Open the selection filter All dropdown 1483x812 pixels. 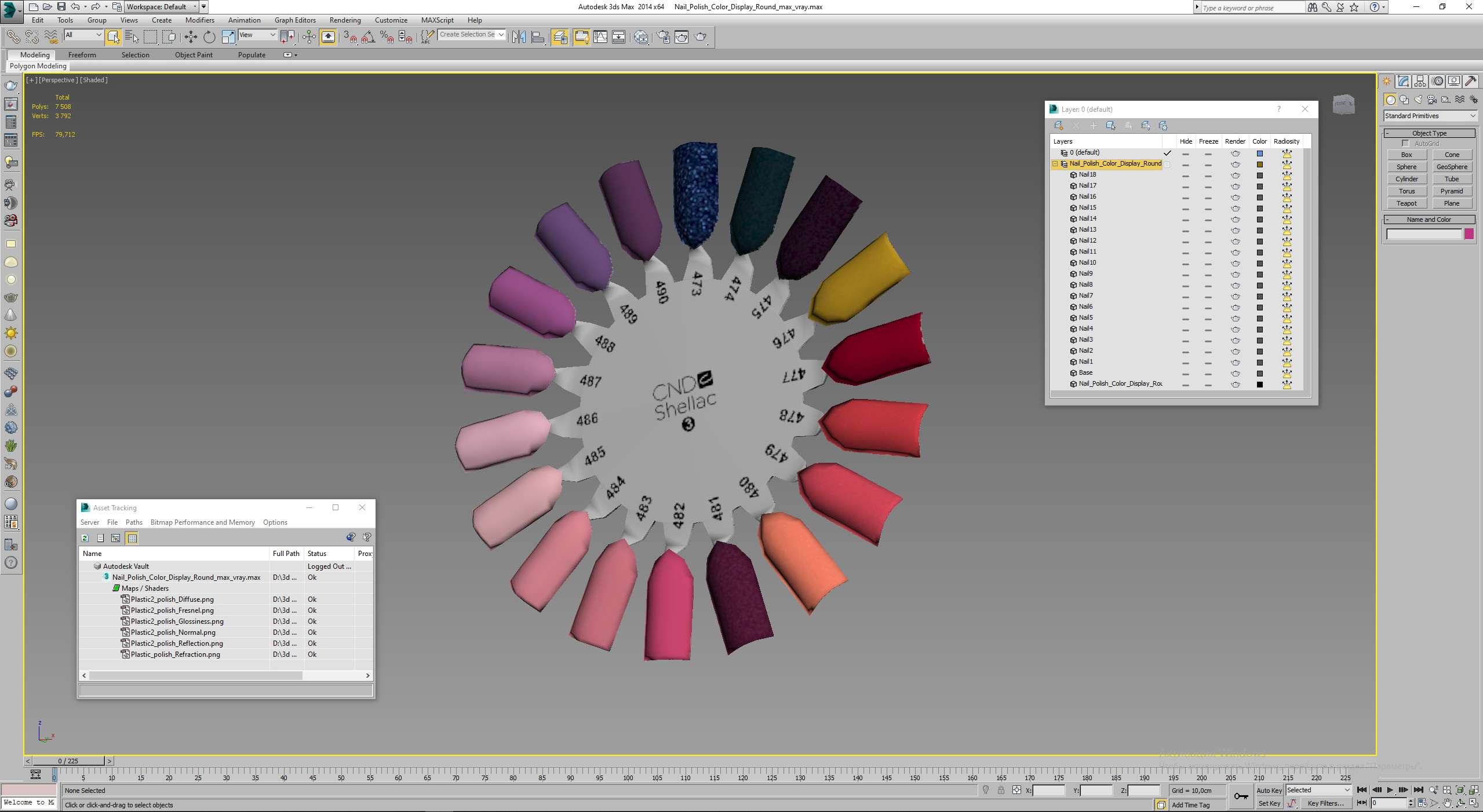pyautogui.click(x=83, y=35)
